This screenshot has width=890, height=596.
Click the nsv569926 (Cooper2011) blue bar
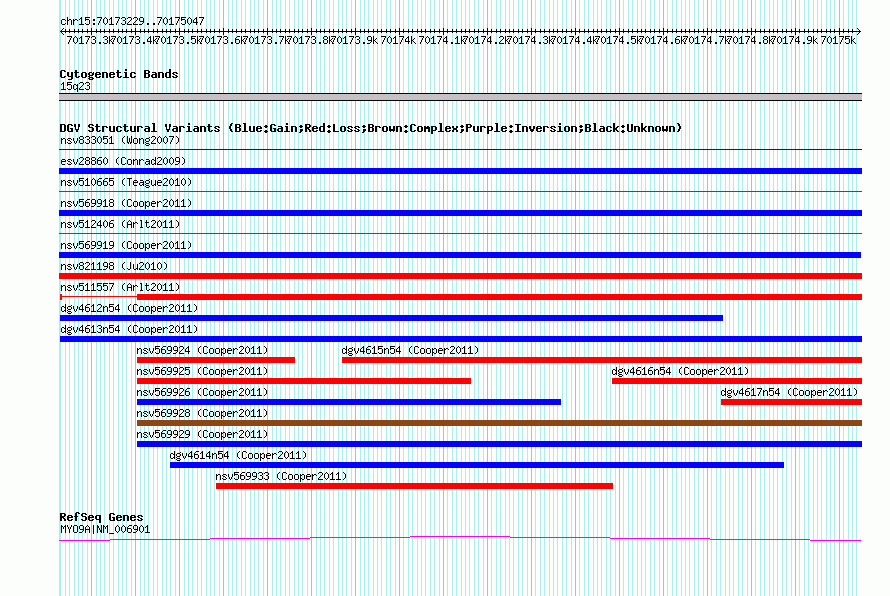pyautogui.click(x=349, y=402)
